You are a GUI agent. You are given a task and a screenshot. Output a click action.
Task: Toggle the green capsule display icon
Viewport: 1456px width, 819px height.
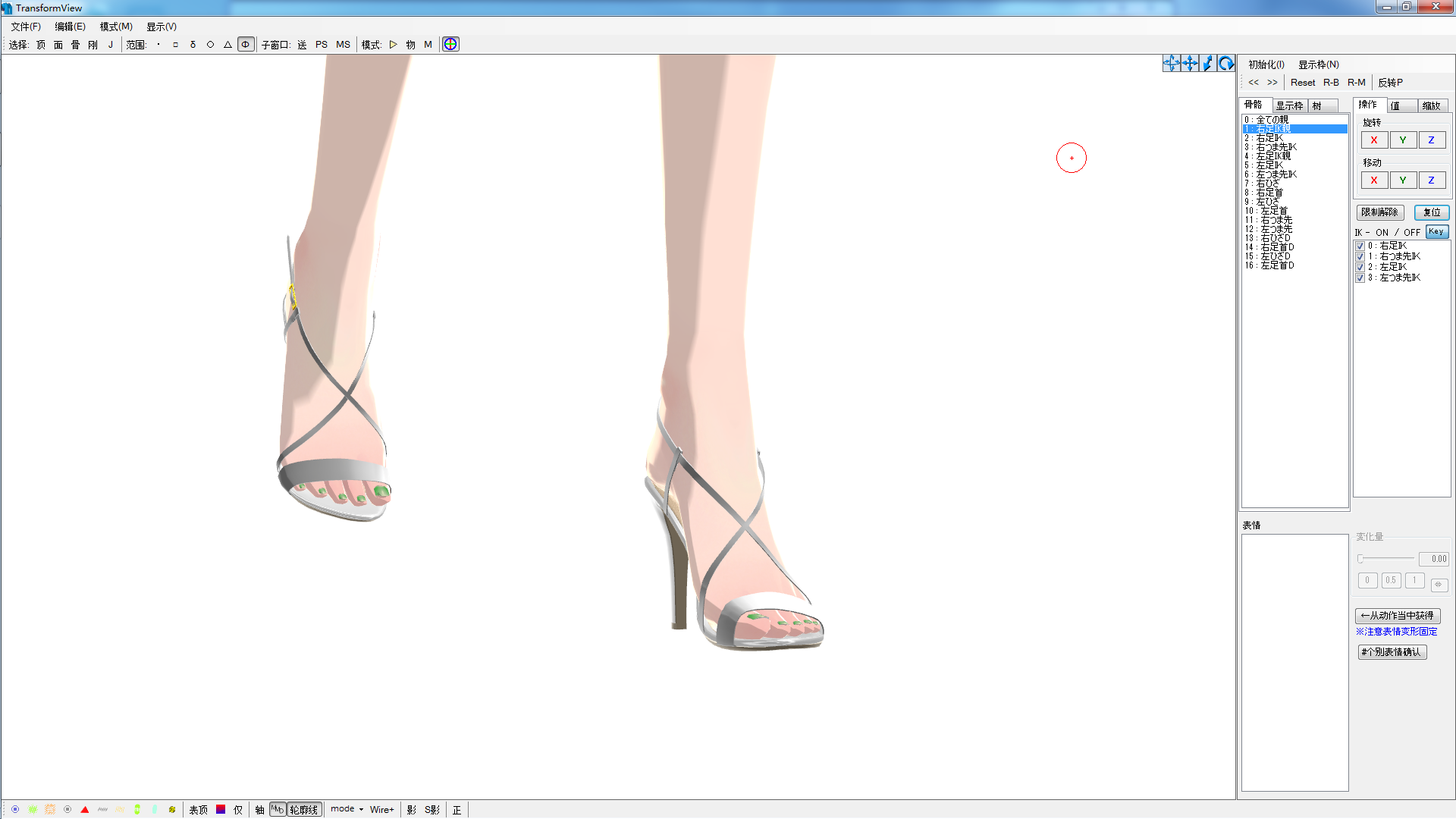pyautogui.click(x=137, y=809)
